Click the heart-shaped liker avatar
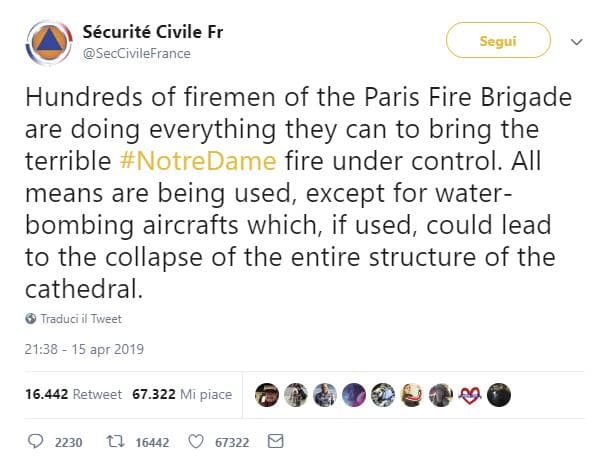Image resolution: width=615 pixels, height=467 pixels. coord(470,395)
